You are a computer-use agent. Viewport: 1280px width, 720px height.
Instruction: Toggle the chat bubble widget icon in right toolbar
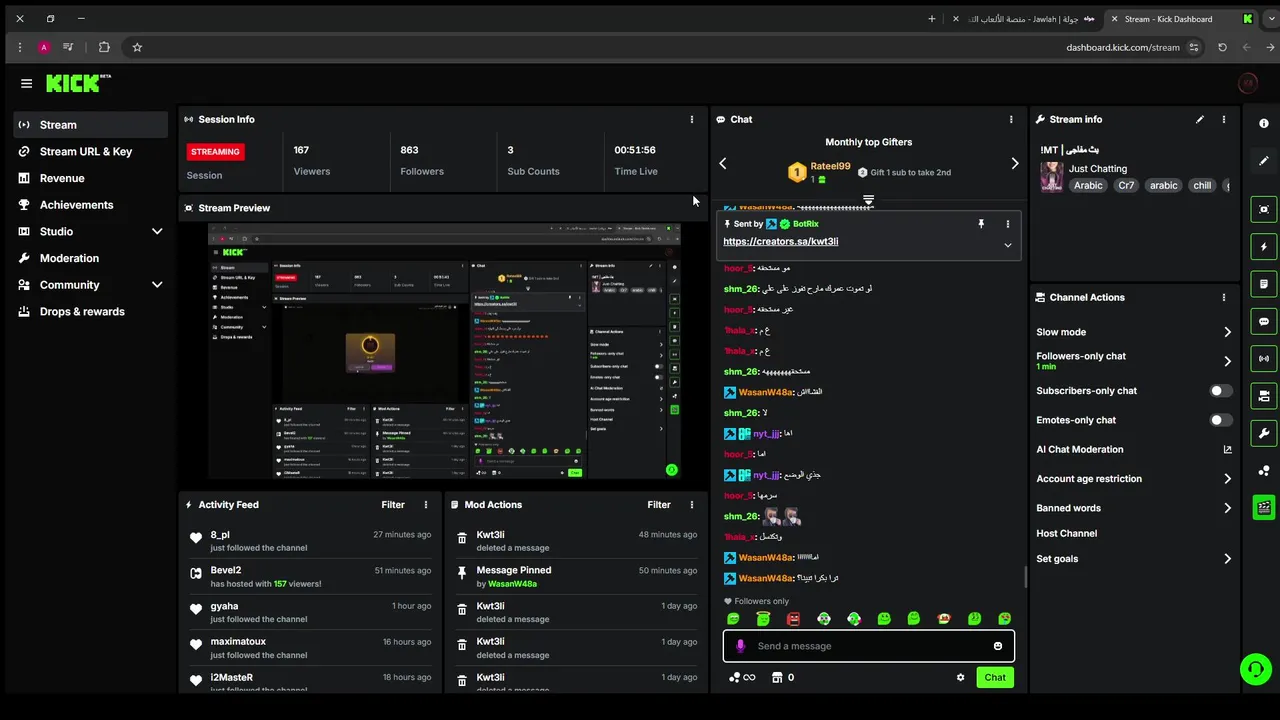(1264, 322)
